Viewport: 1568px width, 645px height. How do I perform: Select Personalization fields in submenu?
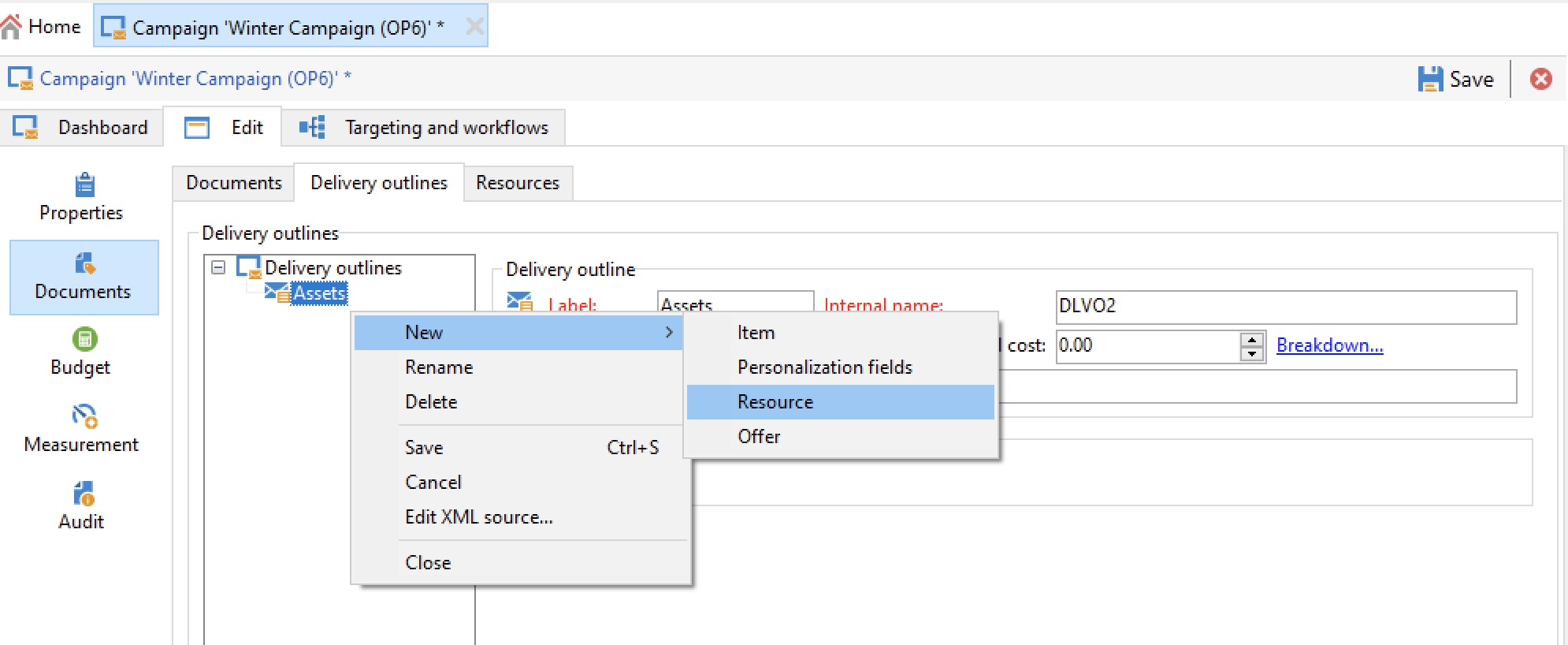coord(824,367)
